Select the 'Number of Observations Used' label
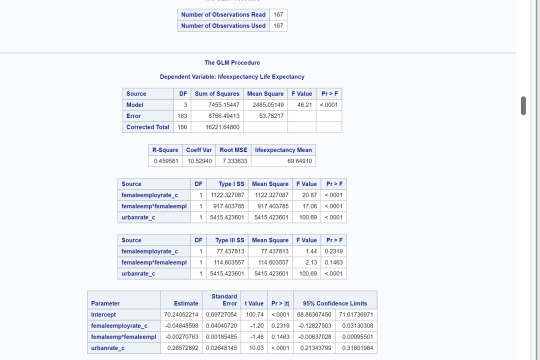This screenshot has width=540, height=360. pos(223,26)
